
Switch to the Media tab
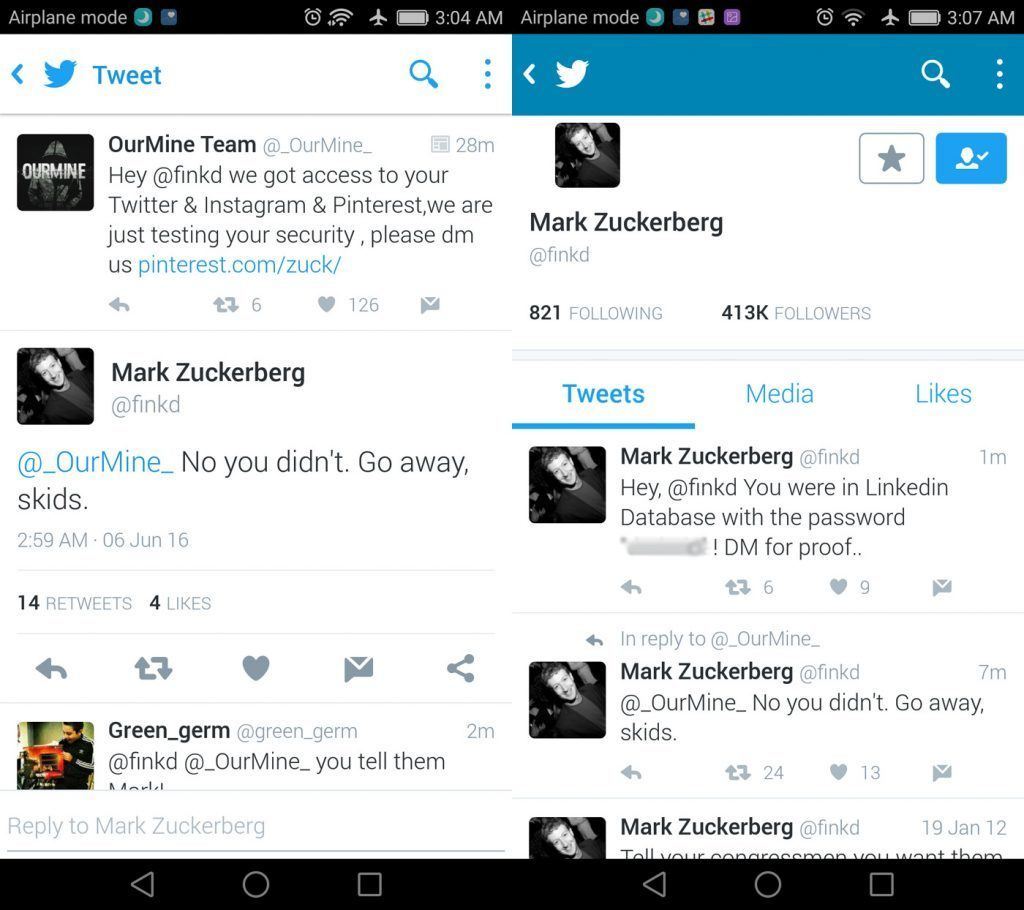[779, 393]
